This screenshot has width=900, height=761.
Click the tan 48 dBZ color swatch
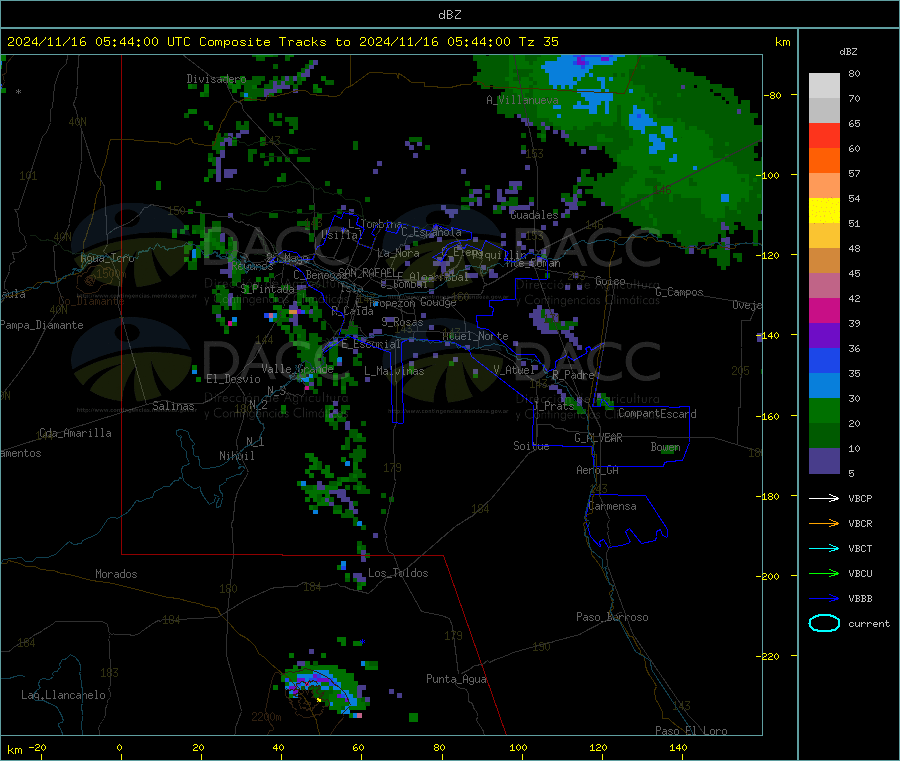pos(824,261)
